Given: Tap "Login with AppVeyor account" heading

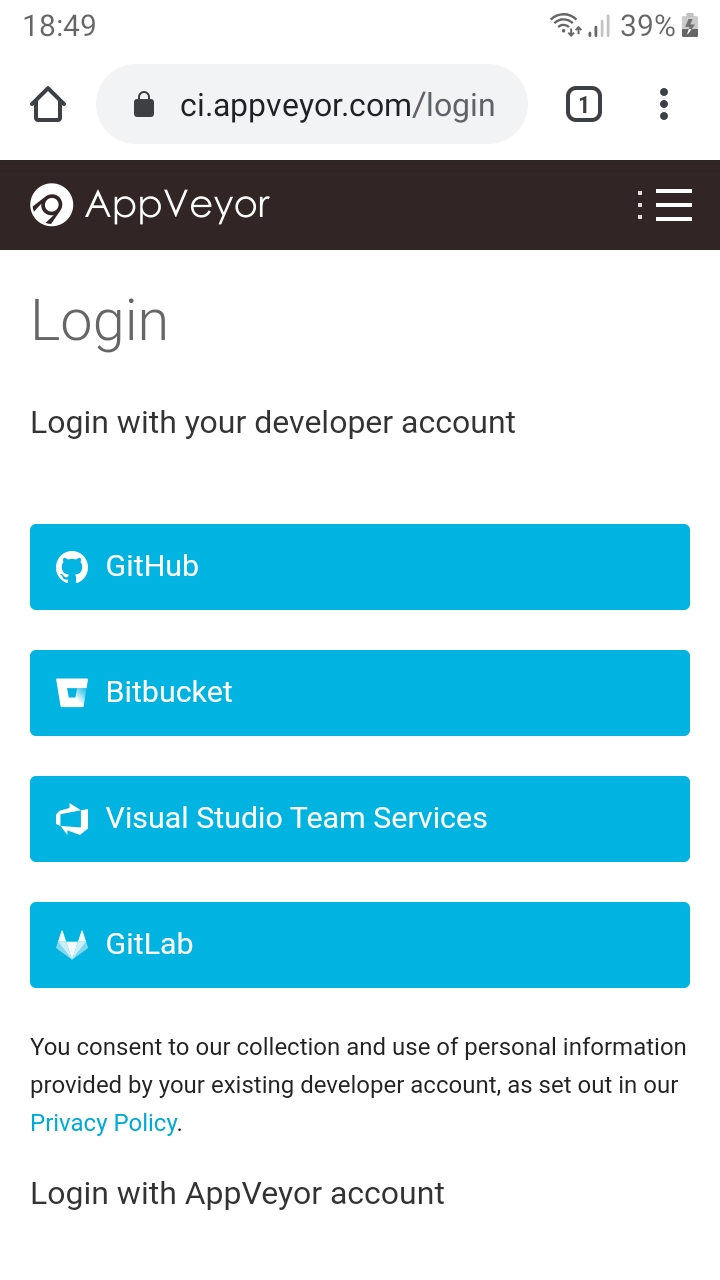Looking at the screenshot, I should click(237, 1193).
